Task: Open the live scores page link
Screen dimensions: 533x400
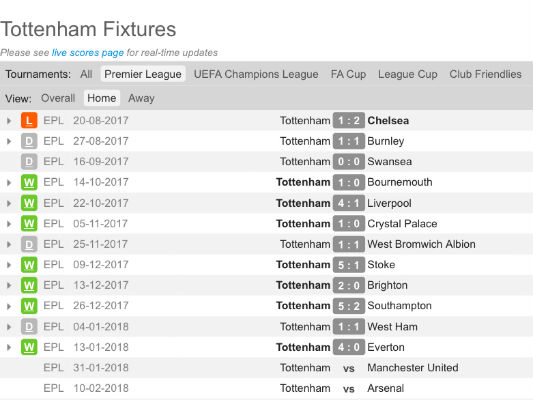Action: pos(88,53)
